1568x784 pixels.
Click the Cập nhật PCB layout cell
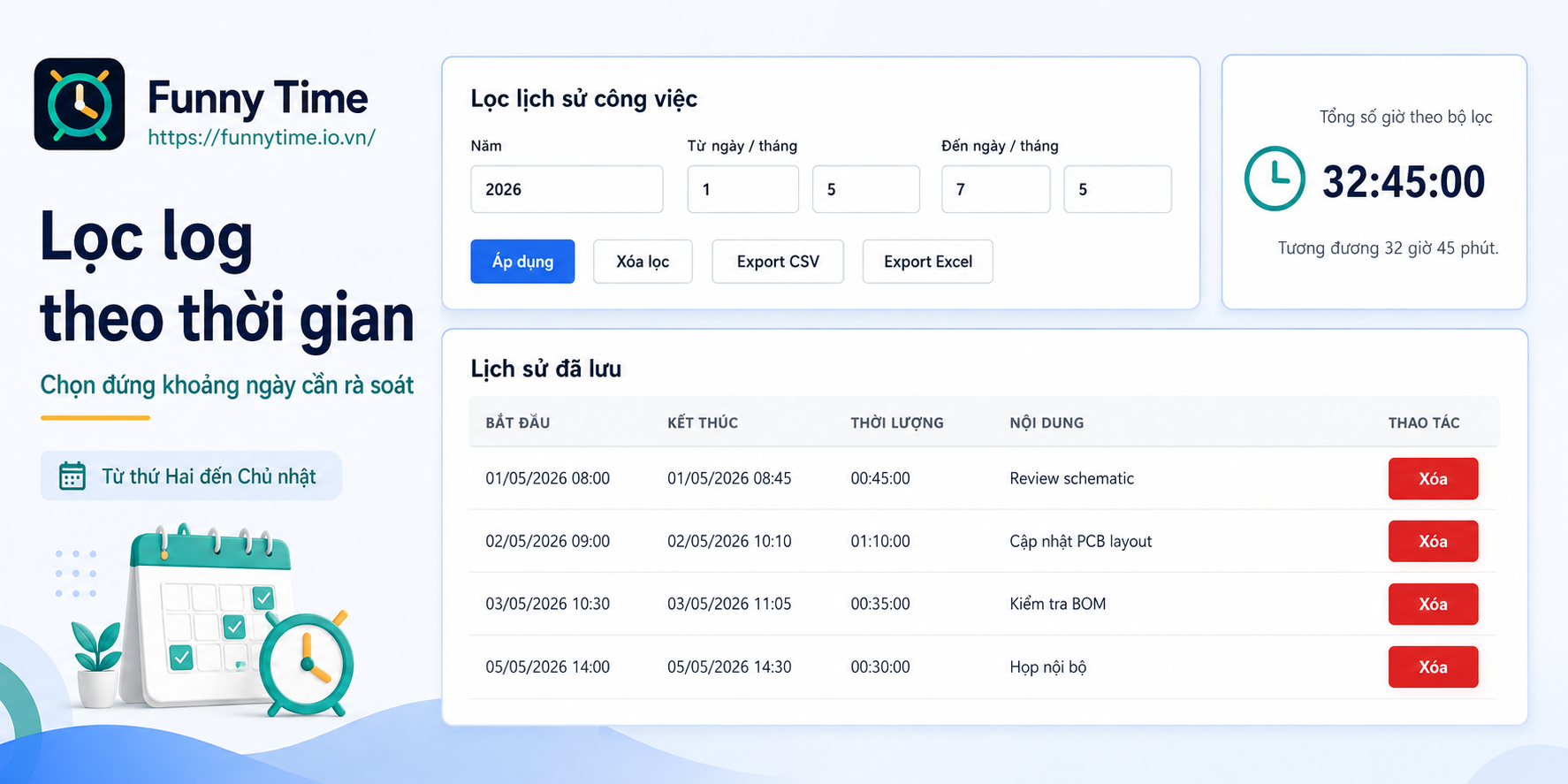(x=1081, y=541)
